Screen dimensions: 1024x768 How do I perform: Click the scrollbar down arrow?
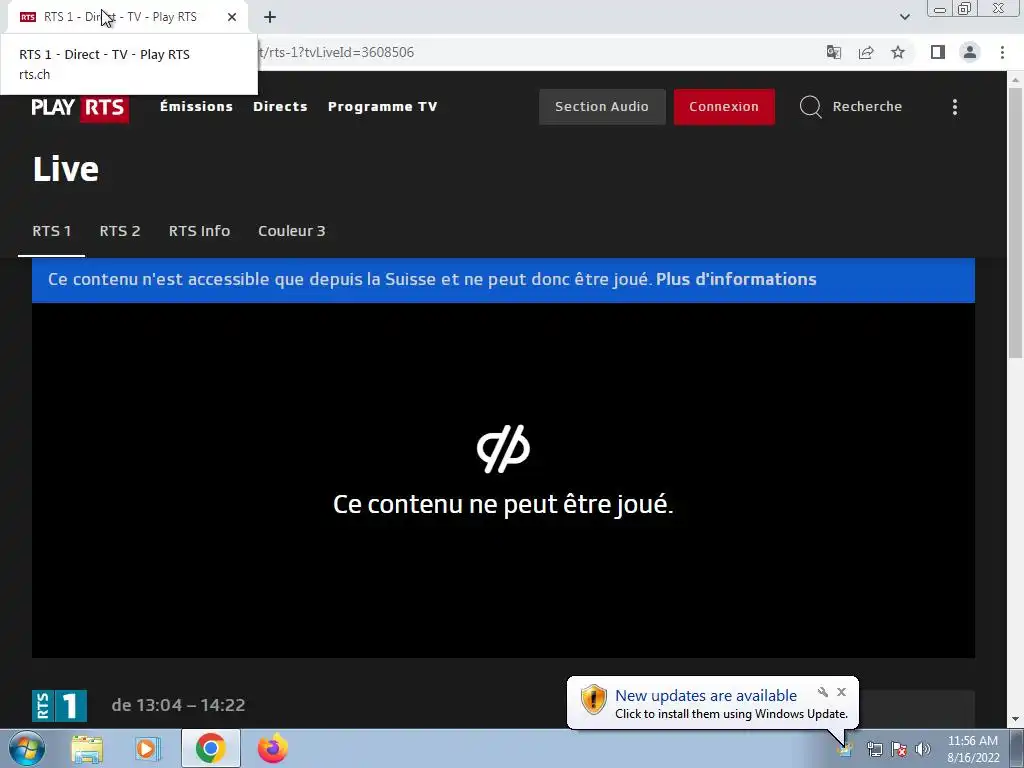pyautogui.click(x=1015, y=720)
